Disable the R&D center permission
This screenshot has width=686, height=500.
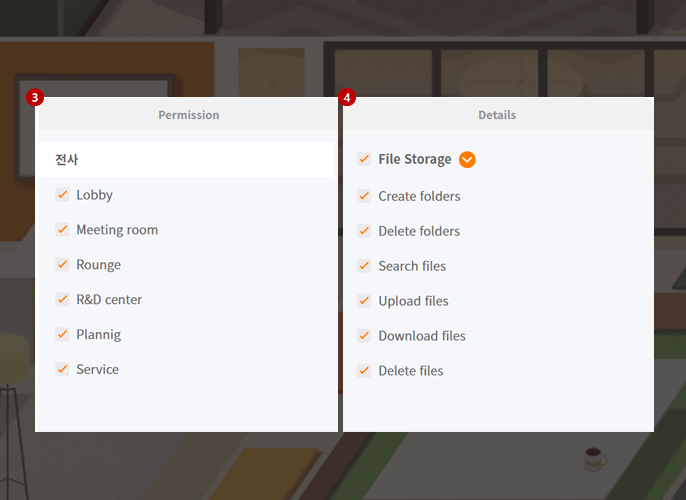(62, 300)
